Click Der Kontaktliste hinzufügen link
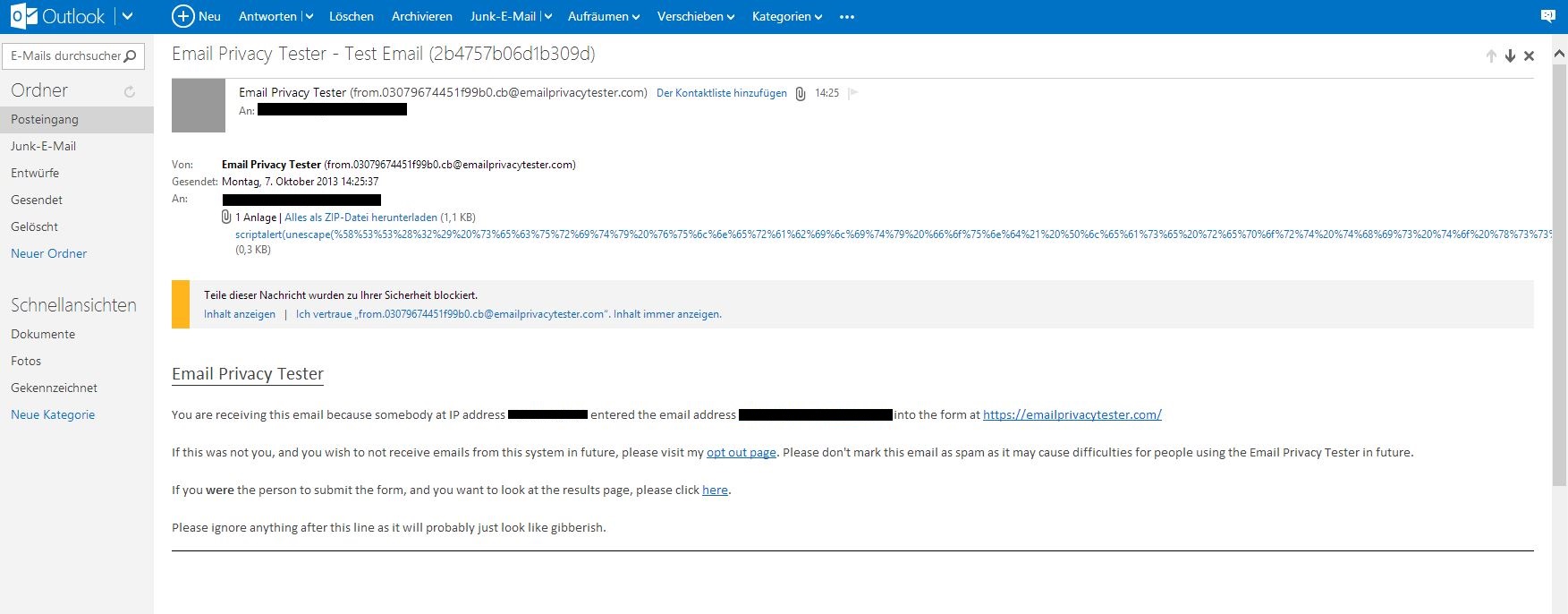This screenshot has height=614, width=1568. click(722, 93)
